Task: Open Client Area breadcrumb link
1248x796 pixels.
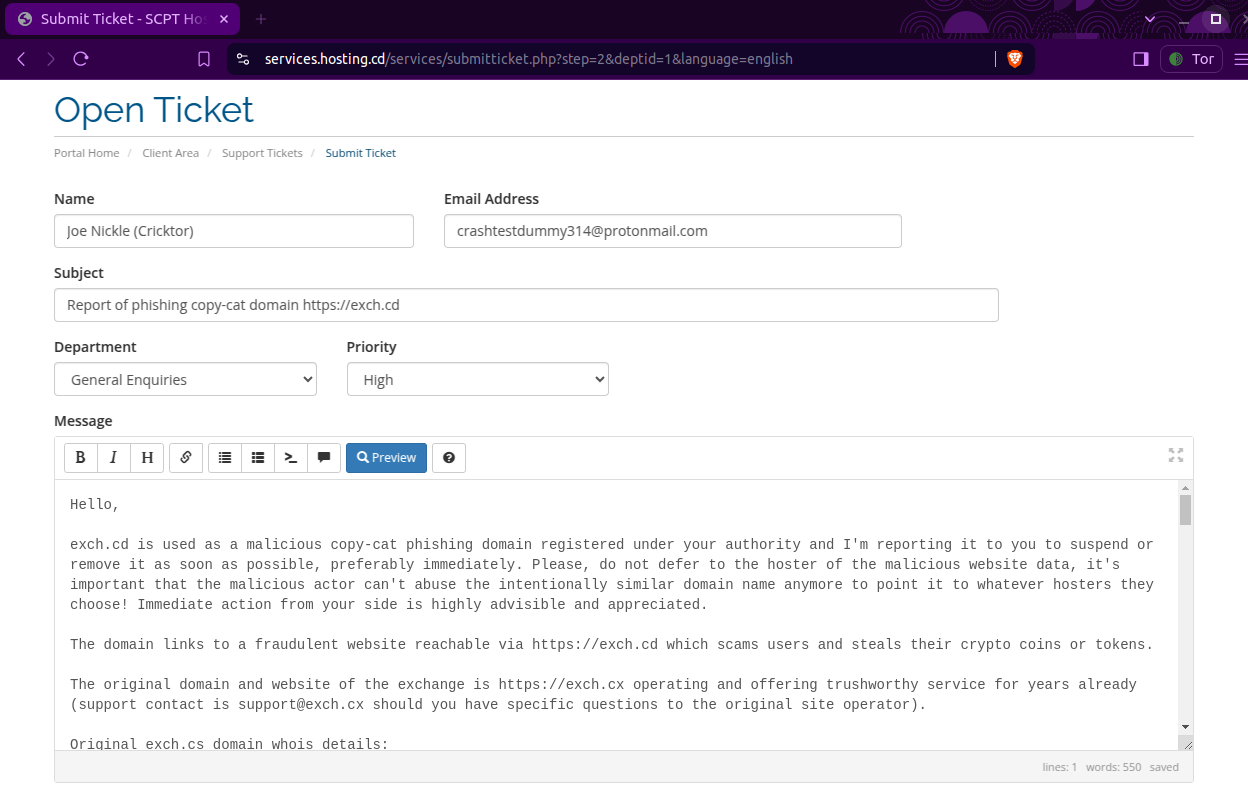Action: 171,153
